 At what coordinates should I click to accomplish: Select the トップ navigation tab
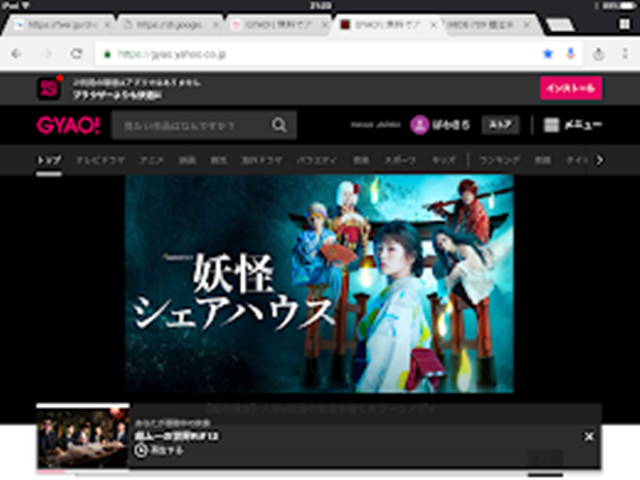pyautogui.click(x=49, y=160)
